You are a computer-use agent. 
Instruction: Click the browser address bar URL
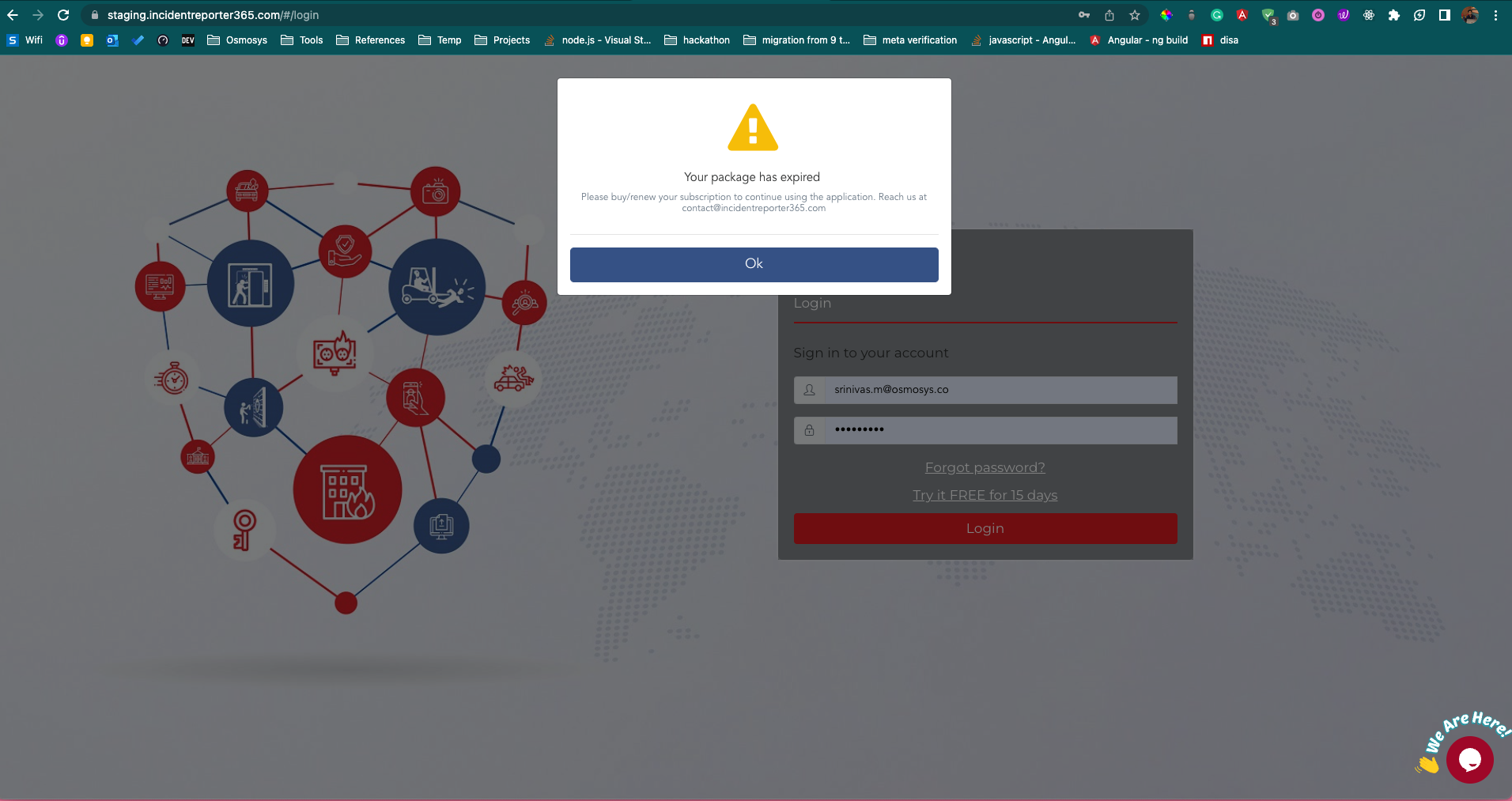[214, 15]
